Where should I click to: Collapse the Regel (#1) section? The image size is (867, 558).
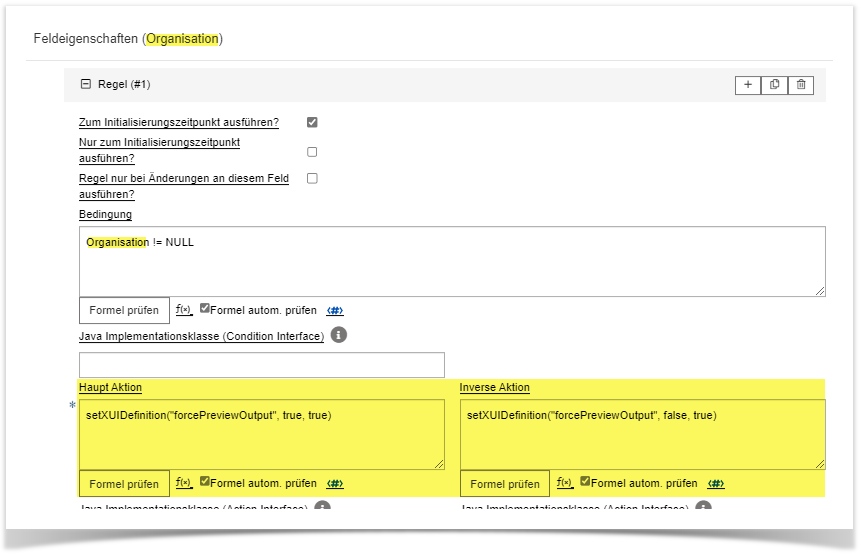coord(85,85)
